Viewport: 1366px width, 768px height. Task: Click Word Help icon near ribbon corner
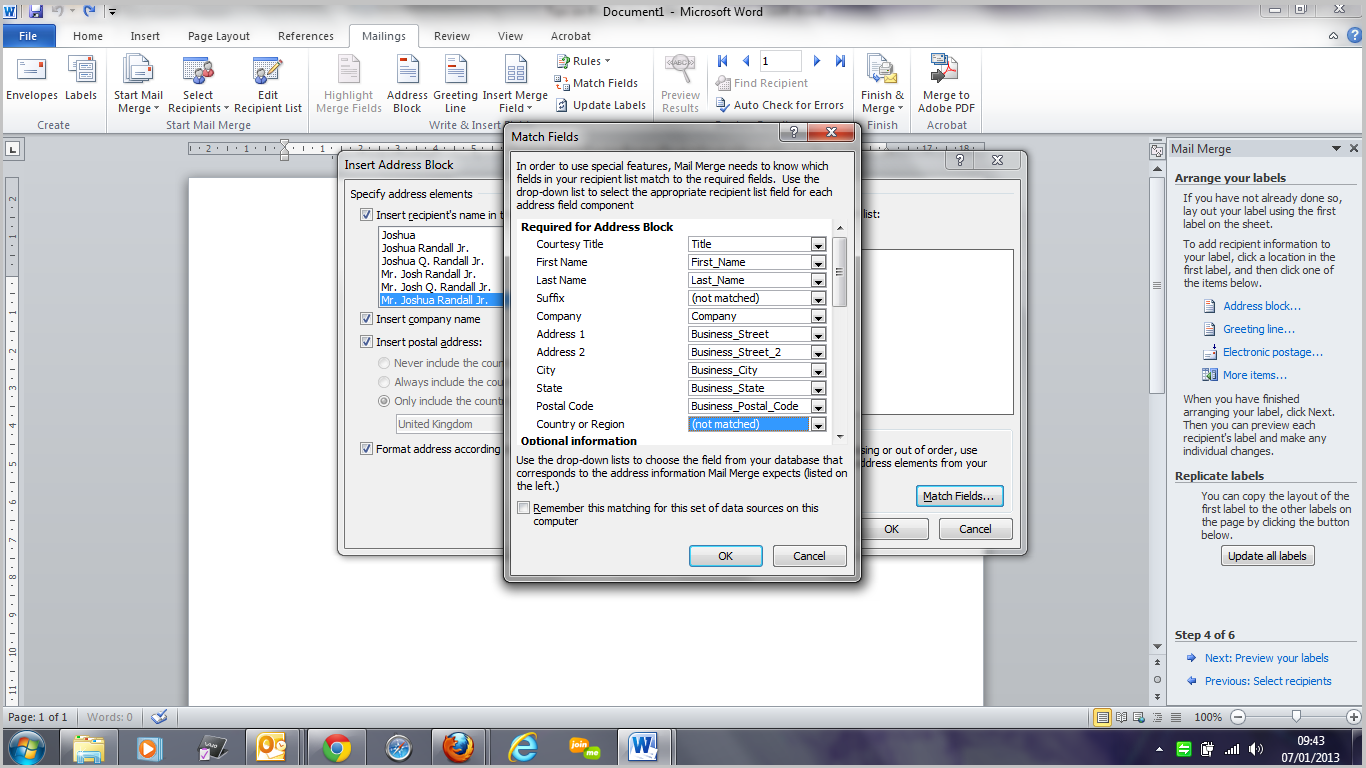coord(1353,35)
